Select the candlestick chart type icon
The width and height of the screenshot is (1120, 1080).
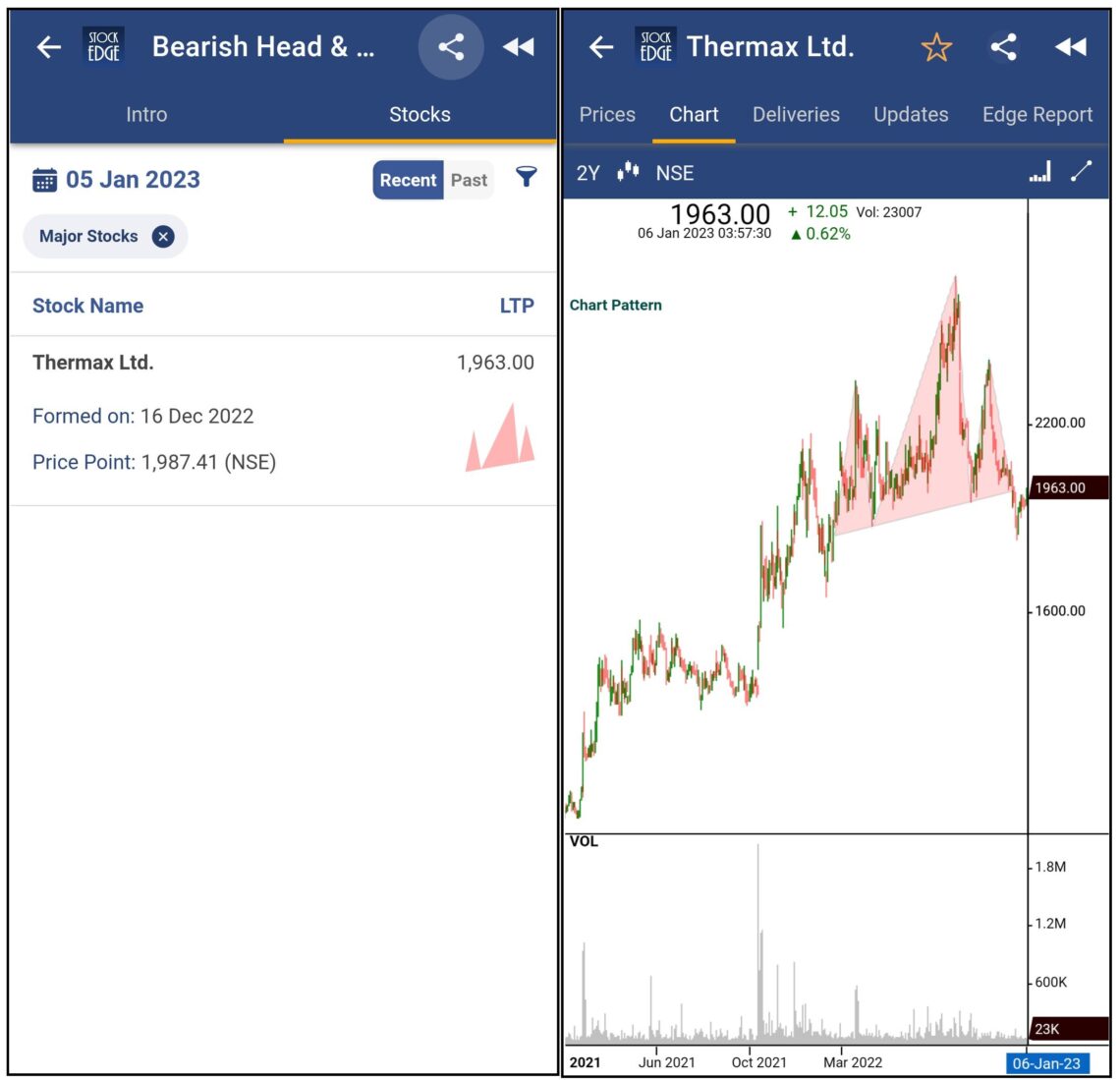[x=629, y=172]
